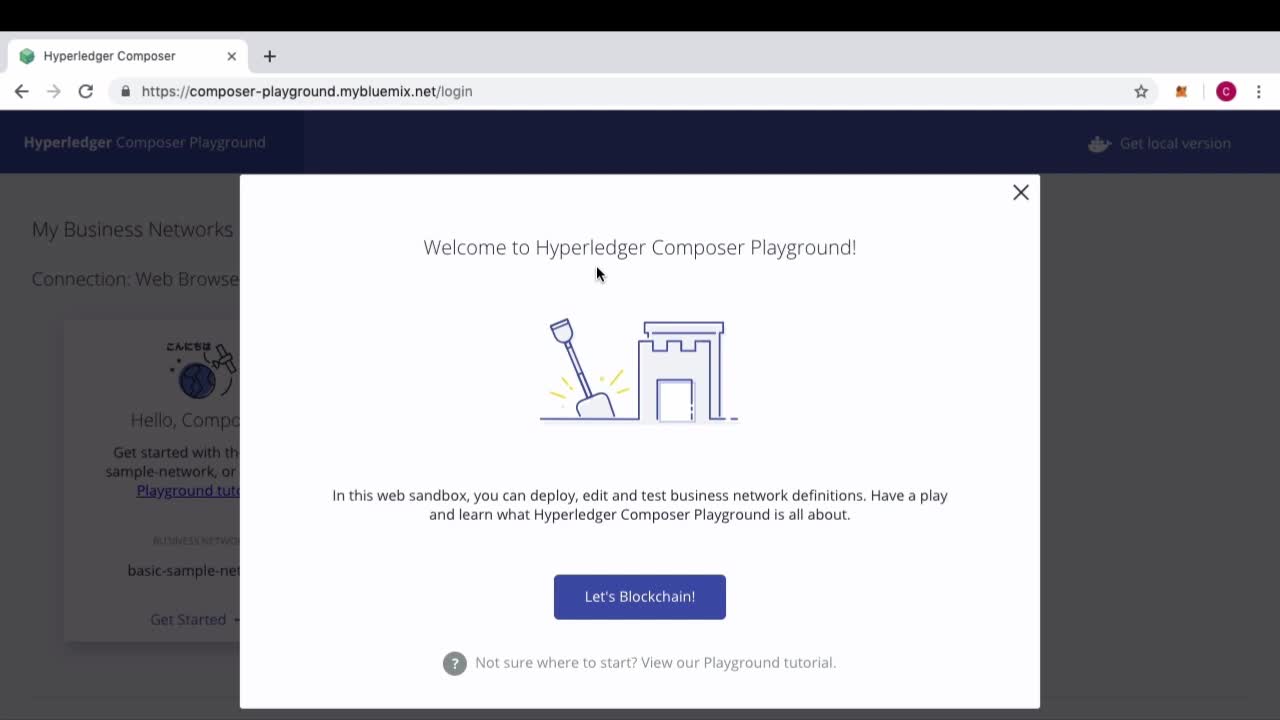The height and width of the screenshot is (720, 1280).
Task: Open the 'View our Playground tutorial' link
Action: [x=737, y=662]
